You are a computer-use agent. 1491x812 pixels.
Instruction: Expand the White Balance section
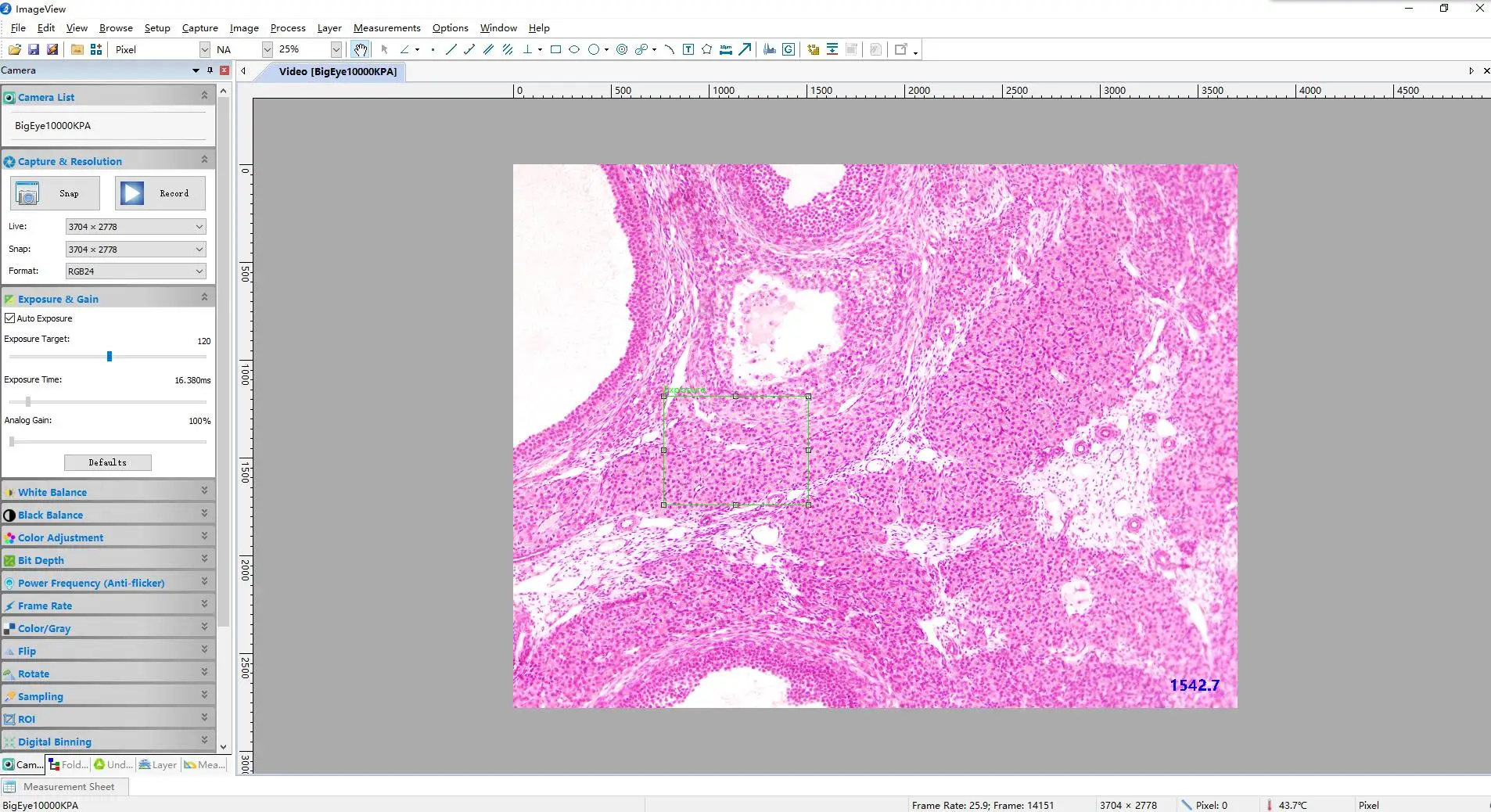tap(108, 492)
